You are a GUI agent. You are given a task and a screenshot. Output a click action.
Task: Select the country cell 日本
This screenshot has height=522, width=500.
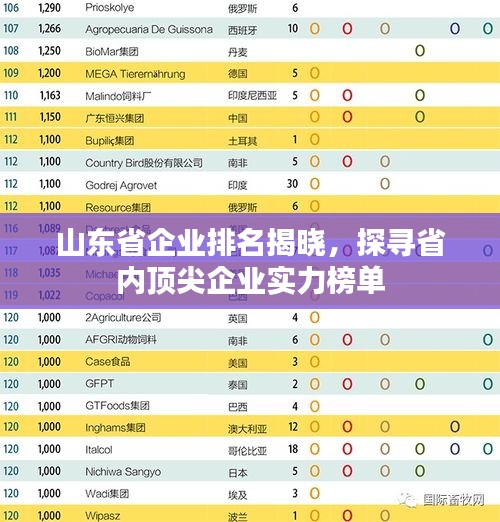coord(238,473)
